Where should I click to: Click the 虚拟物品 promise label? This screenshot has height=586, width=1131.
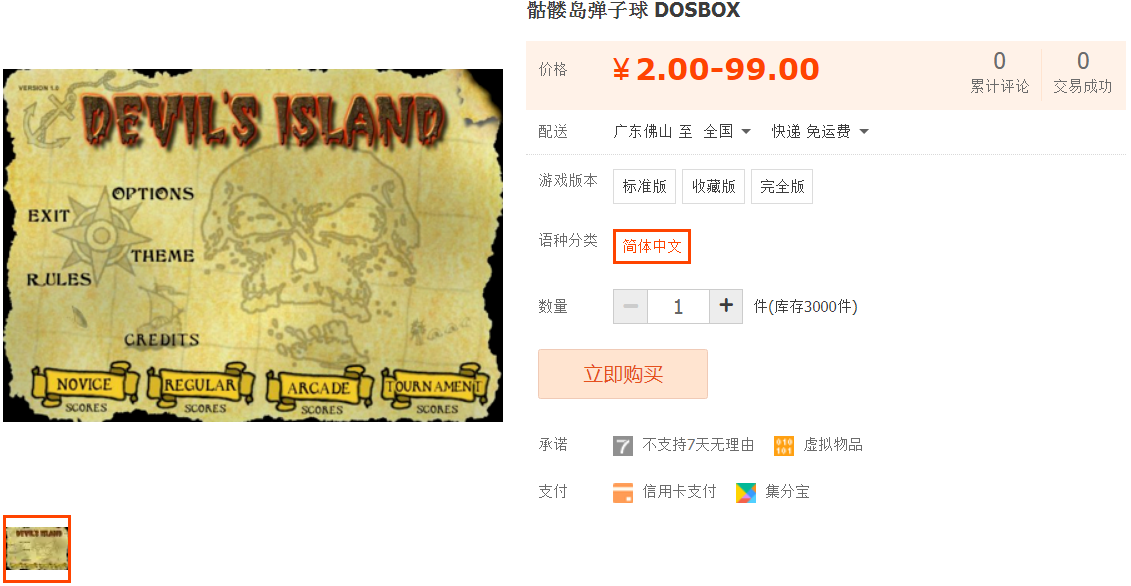833,445
